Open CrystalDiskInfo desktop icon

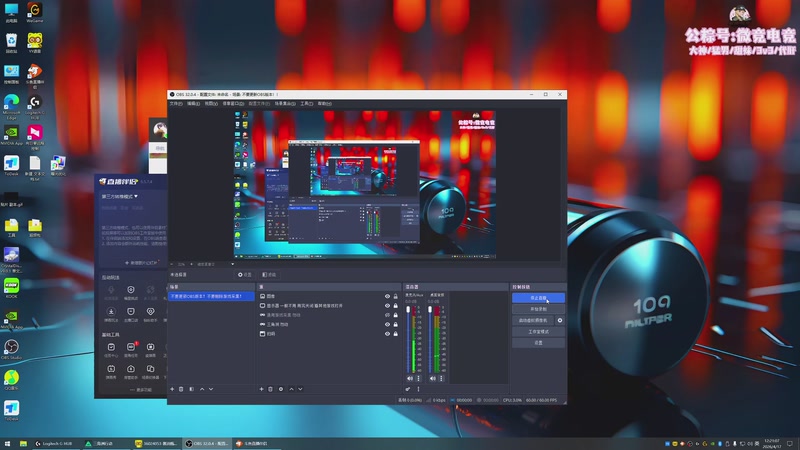point(11,259)
